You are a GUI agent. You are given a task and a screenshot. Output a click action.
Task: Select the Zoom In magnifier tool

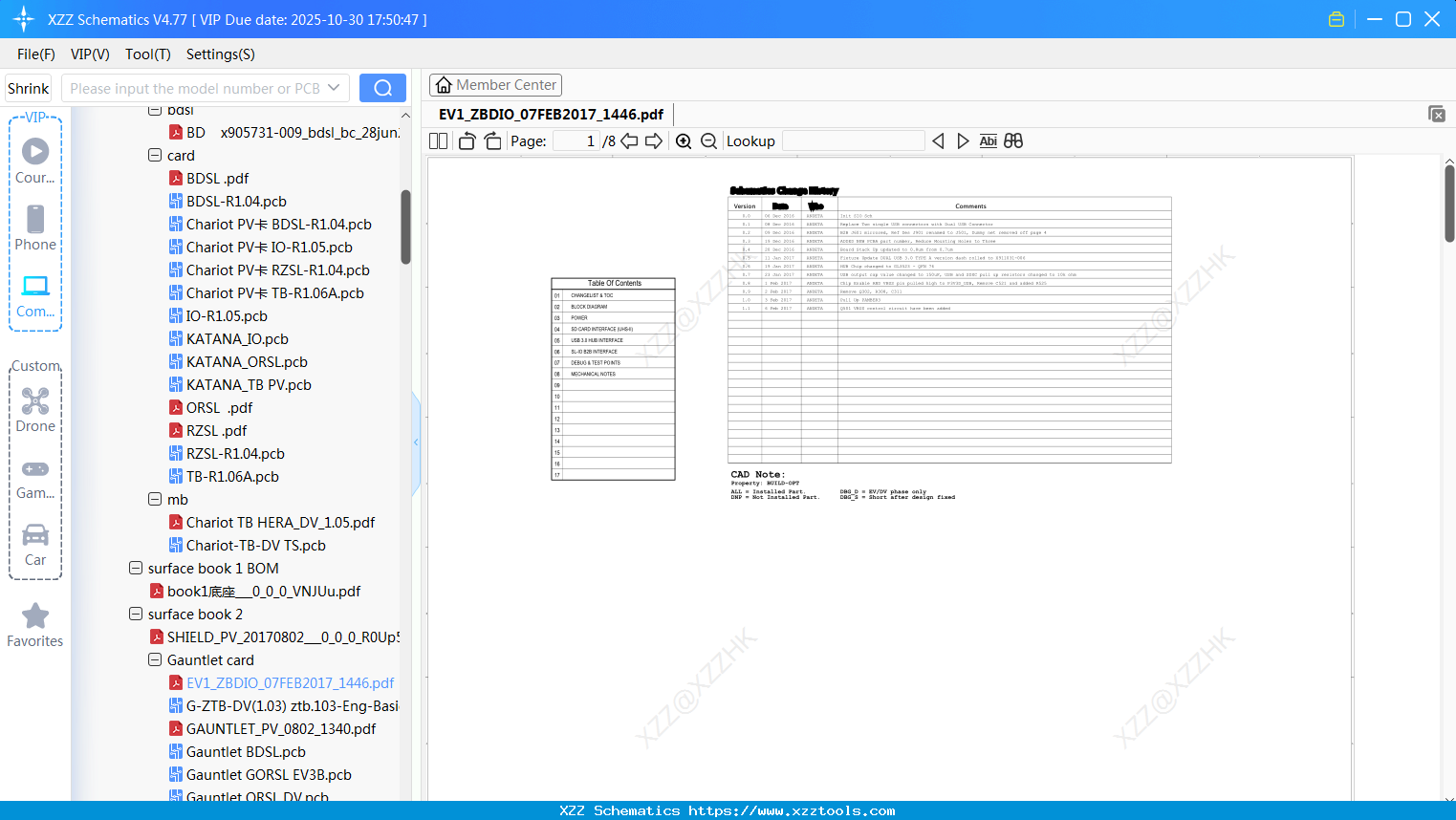(x=684, y=140)
